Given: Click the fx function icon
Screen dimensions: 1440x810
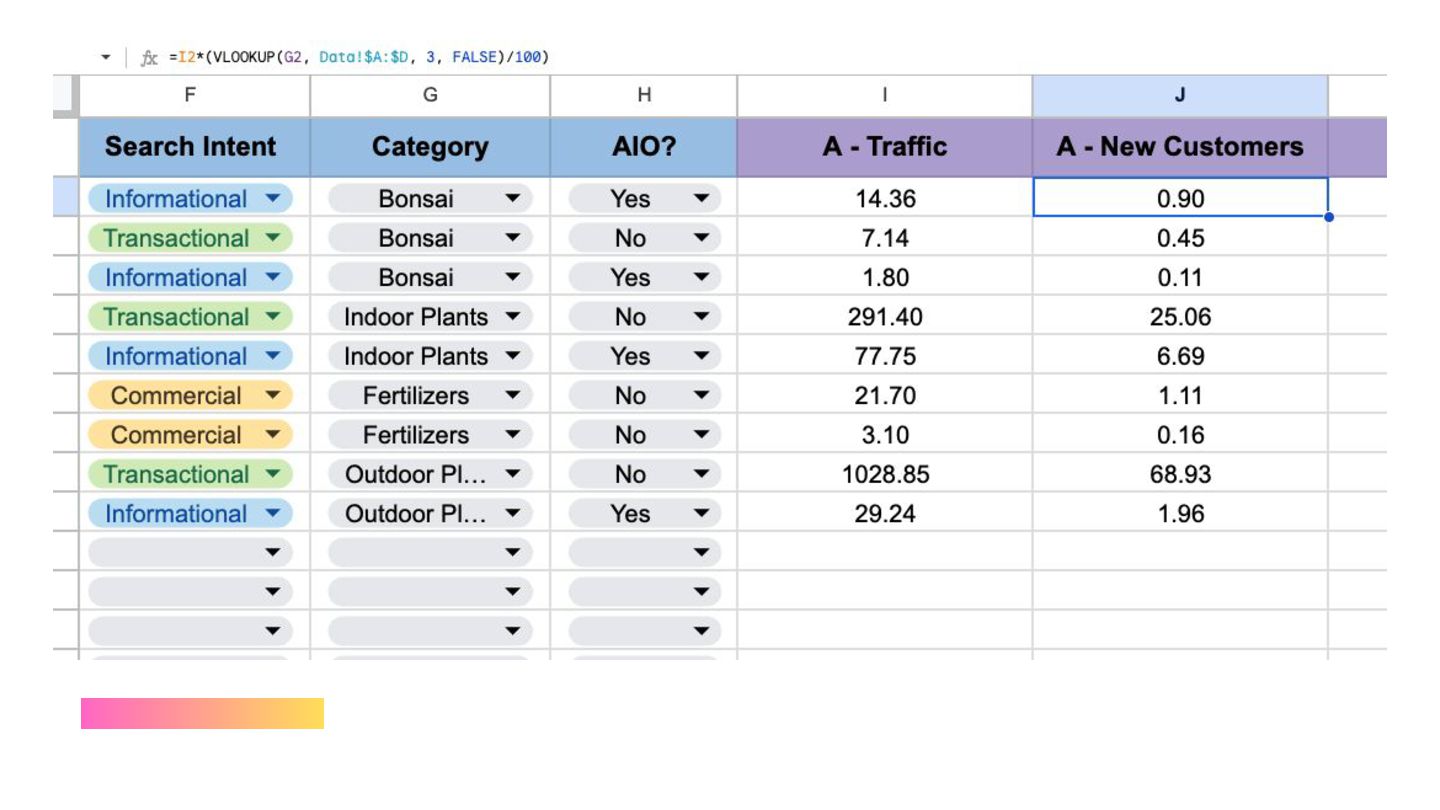Looking at the screenshot, I should click(149, 58).
